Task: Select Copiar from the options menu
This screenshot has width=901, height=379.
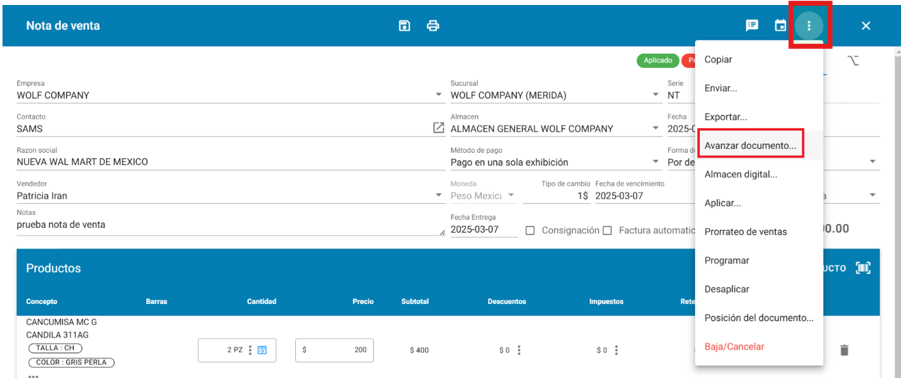Action: [758, 59]
